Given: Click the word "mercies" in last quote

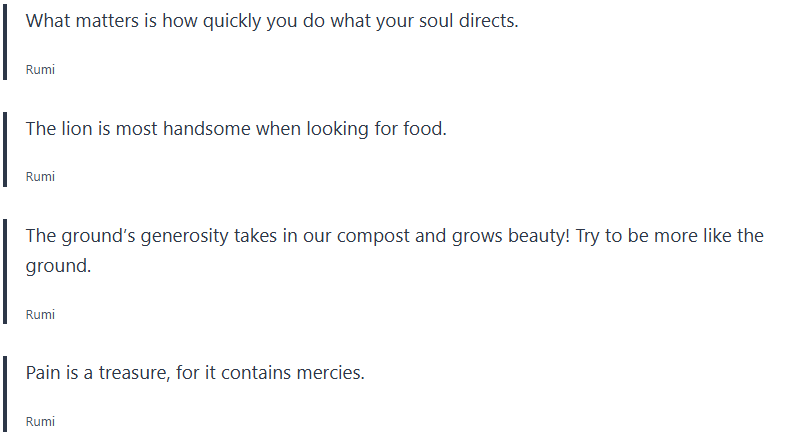Looking at the screenshot, I should pyautogui.click(x=330, y=373).
